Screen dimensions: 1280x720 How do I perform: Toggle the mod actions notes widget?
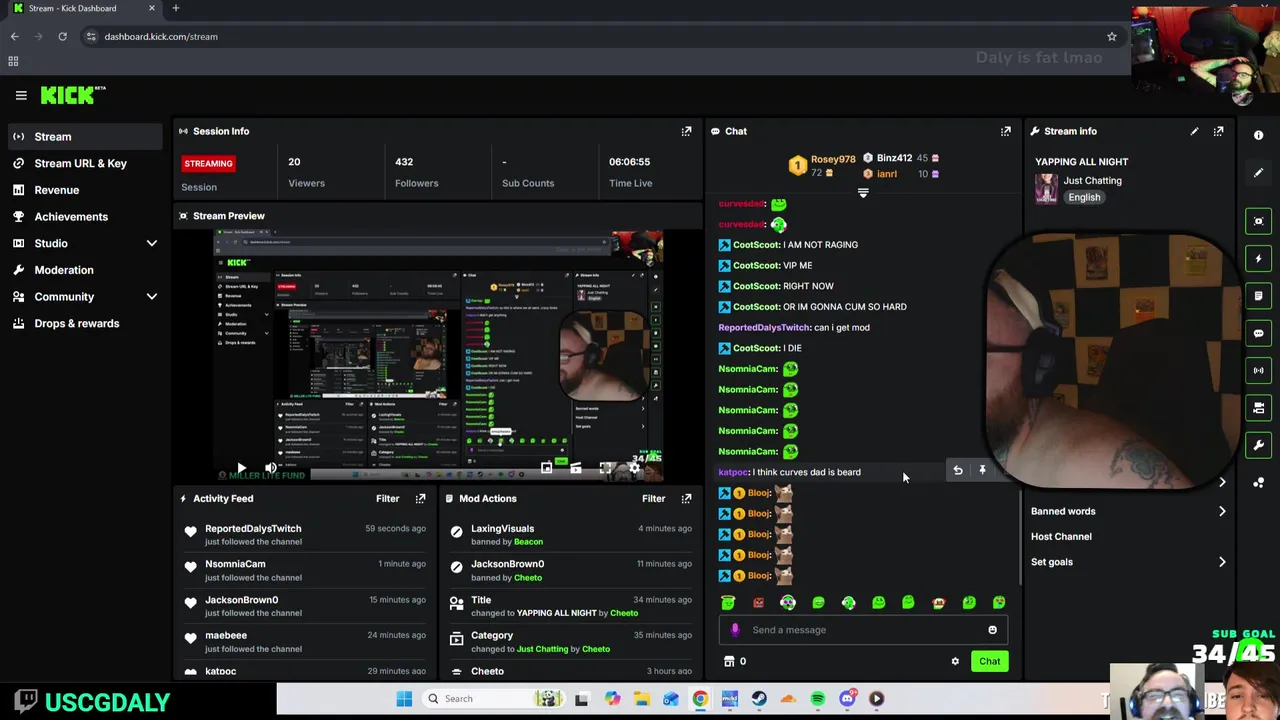[1259, 296]
